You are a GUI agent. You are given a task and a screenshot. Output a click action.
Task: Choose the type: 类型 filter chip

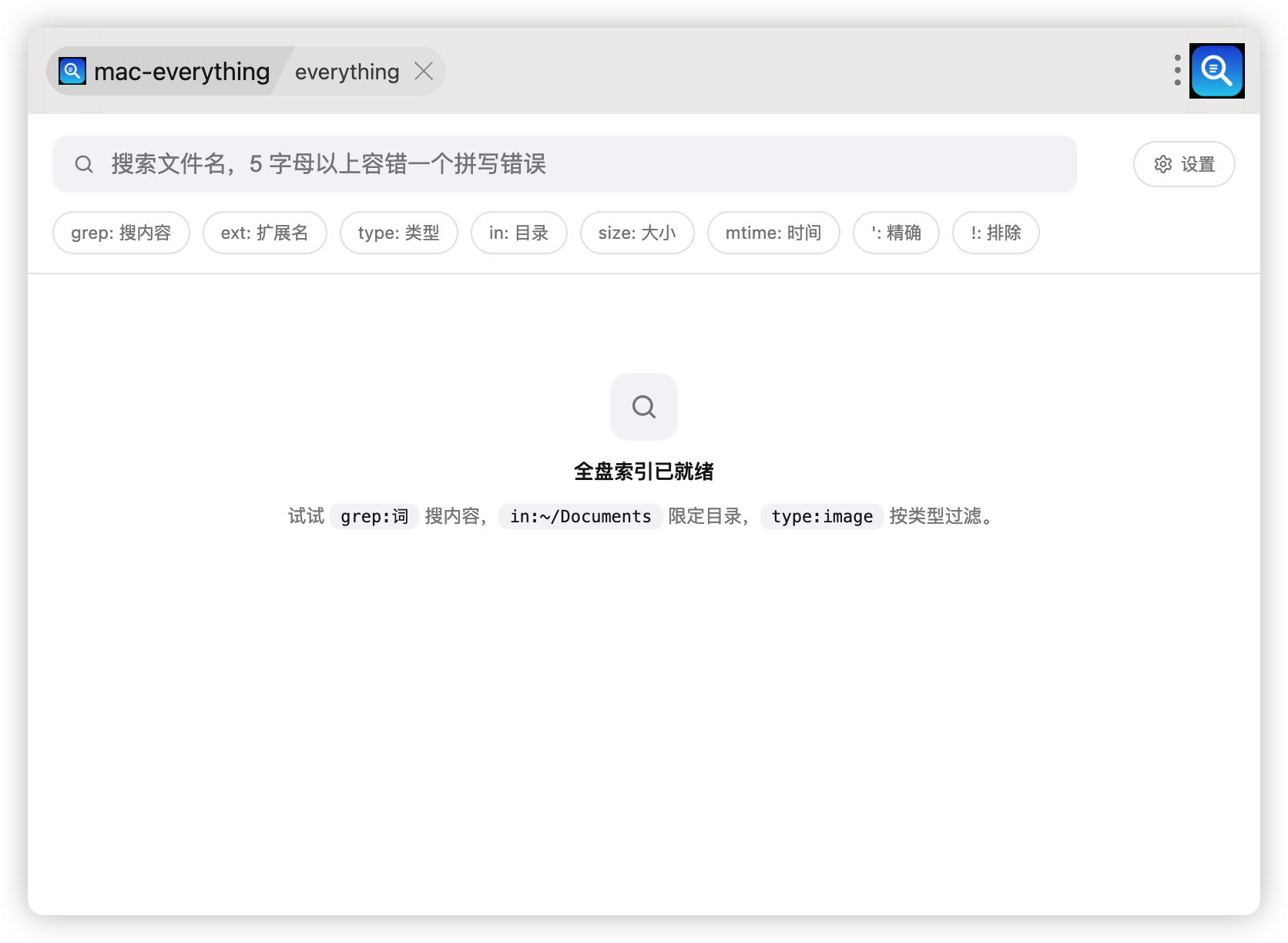pos(399,233)
